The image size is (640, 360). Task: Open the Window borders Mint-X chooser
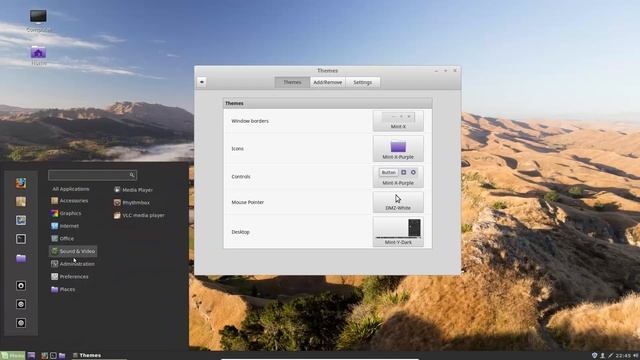(x=398, y=121)
